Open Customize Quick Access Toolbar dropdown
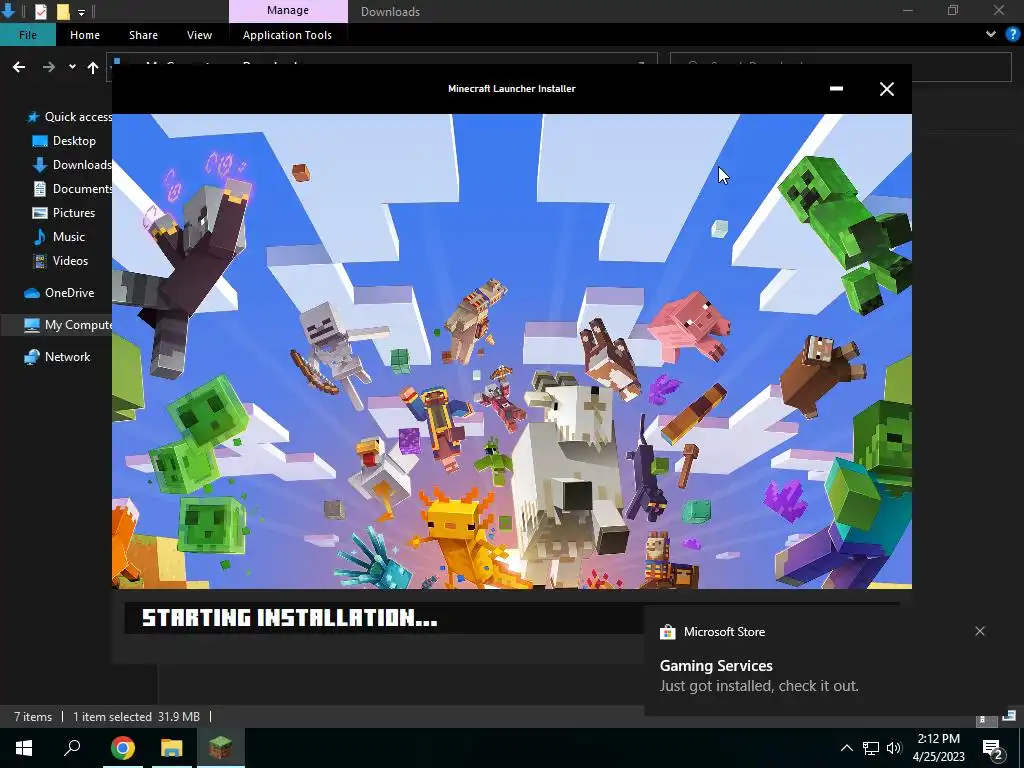This screenshot has width=1024, height=768. click(81, 12)
